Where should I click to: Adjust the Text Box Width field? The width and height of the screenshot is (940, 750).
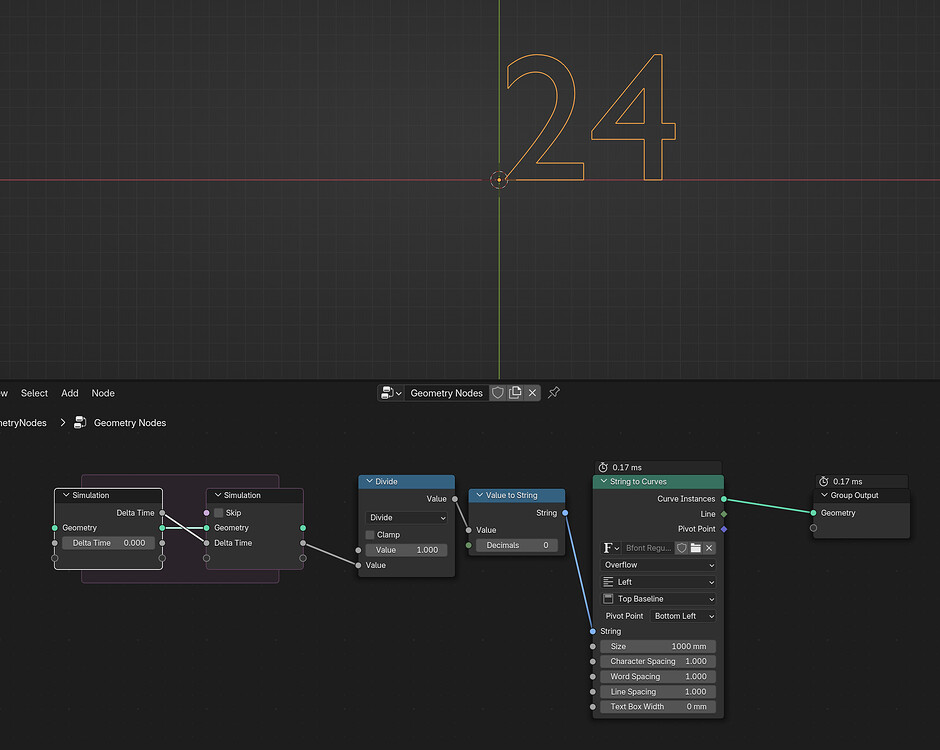point(658,706)
